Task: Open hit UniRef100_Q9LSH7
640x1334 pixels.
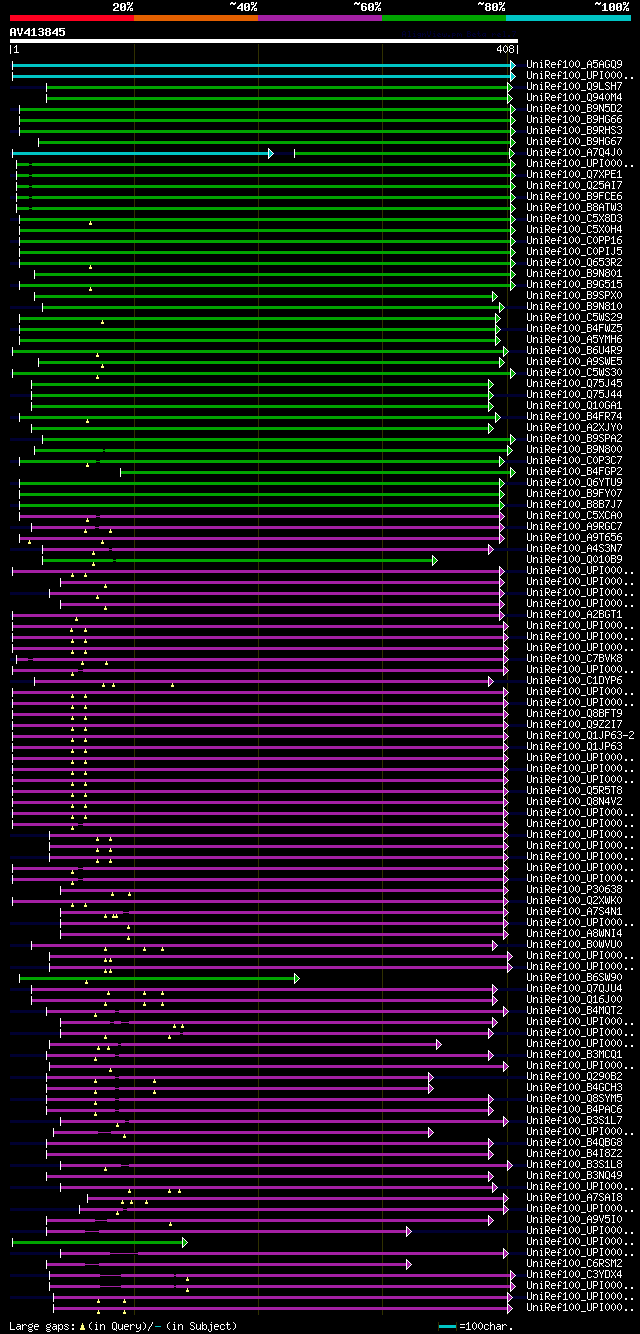Action: click(x=574, y=86)
